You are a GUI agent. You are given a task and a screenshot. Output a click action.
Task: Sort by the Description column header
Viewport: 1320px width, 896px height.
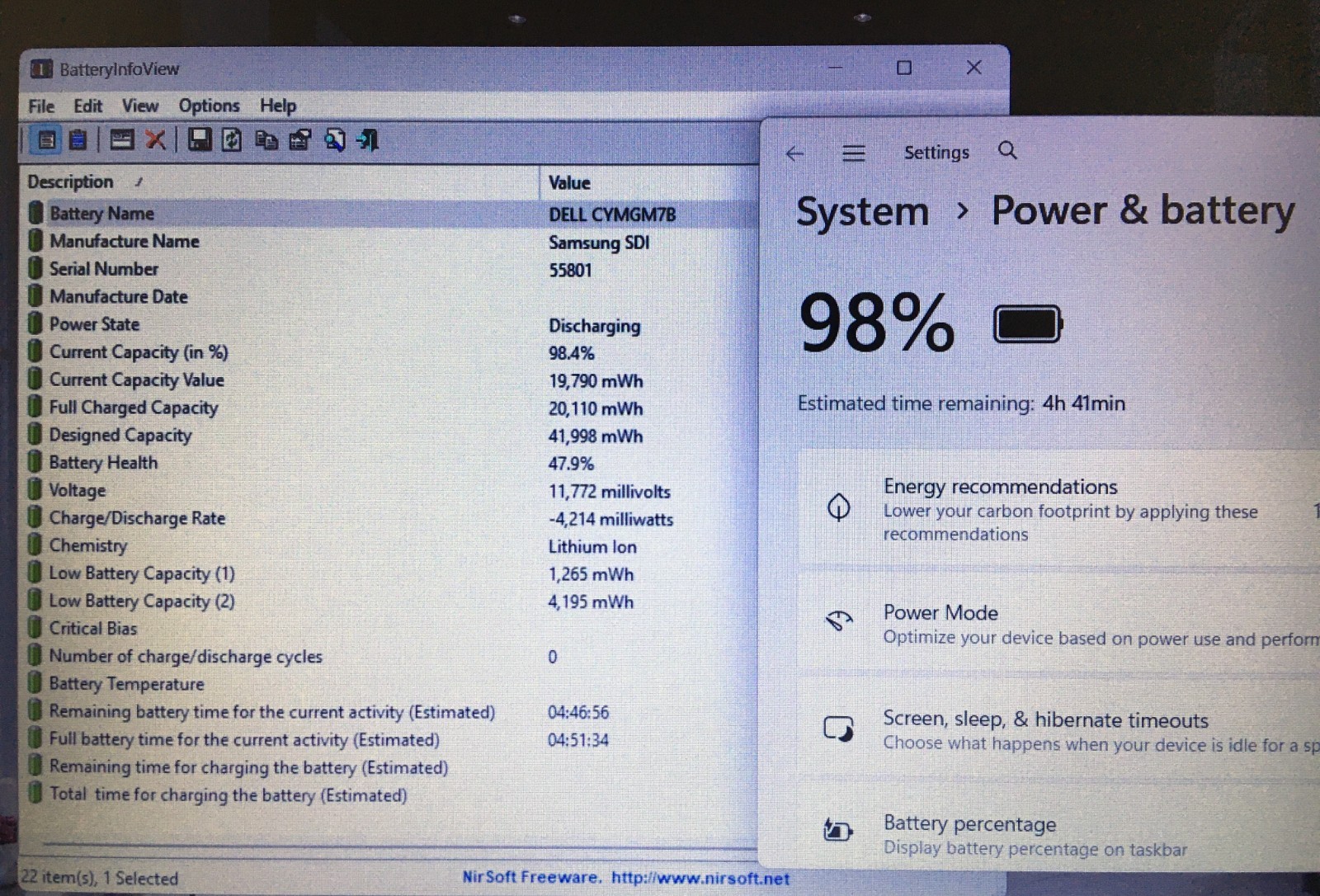click(280, 182)
